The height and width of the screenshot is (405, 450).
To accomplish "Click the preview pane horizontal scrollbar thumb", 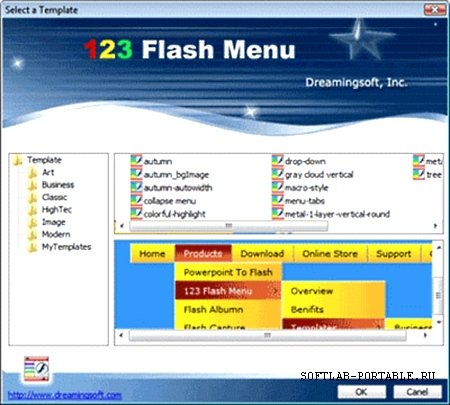I will coord(267,335).
